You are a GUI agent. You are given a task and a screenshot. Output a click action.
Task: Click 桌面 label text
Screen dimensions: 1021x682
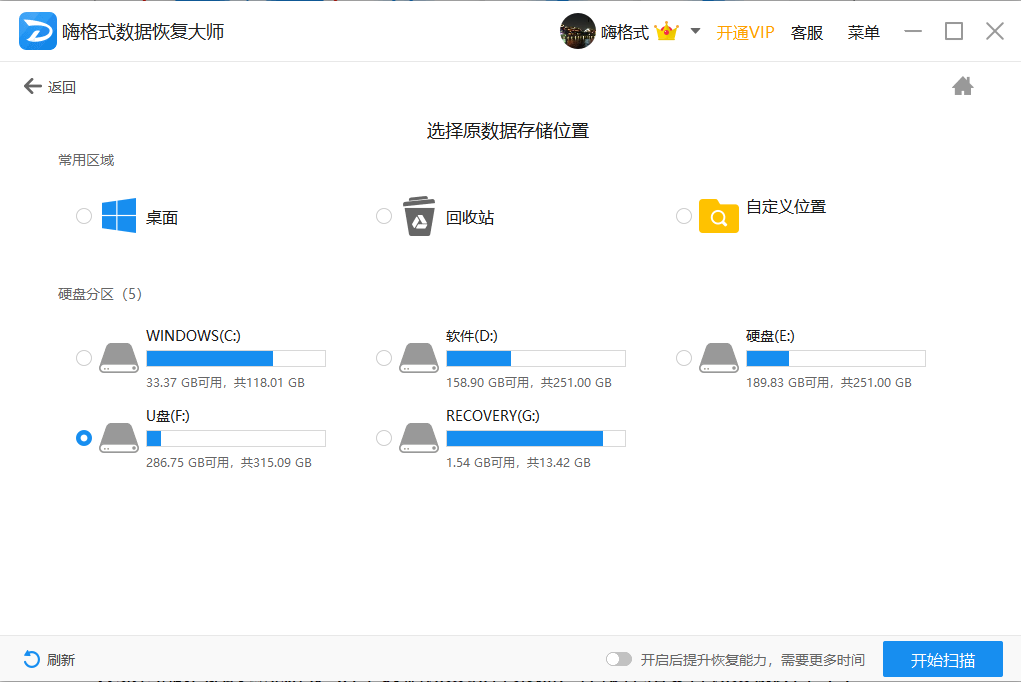pyautogui.click(x=161, y=218)
